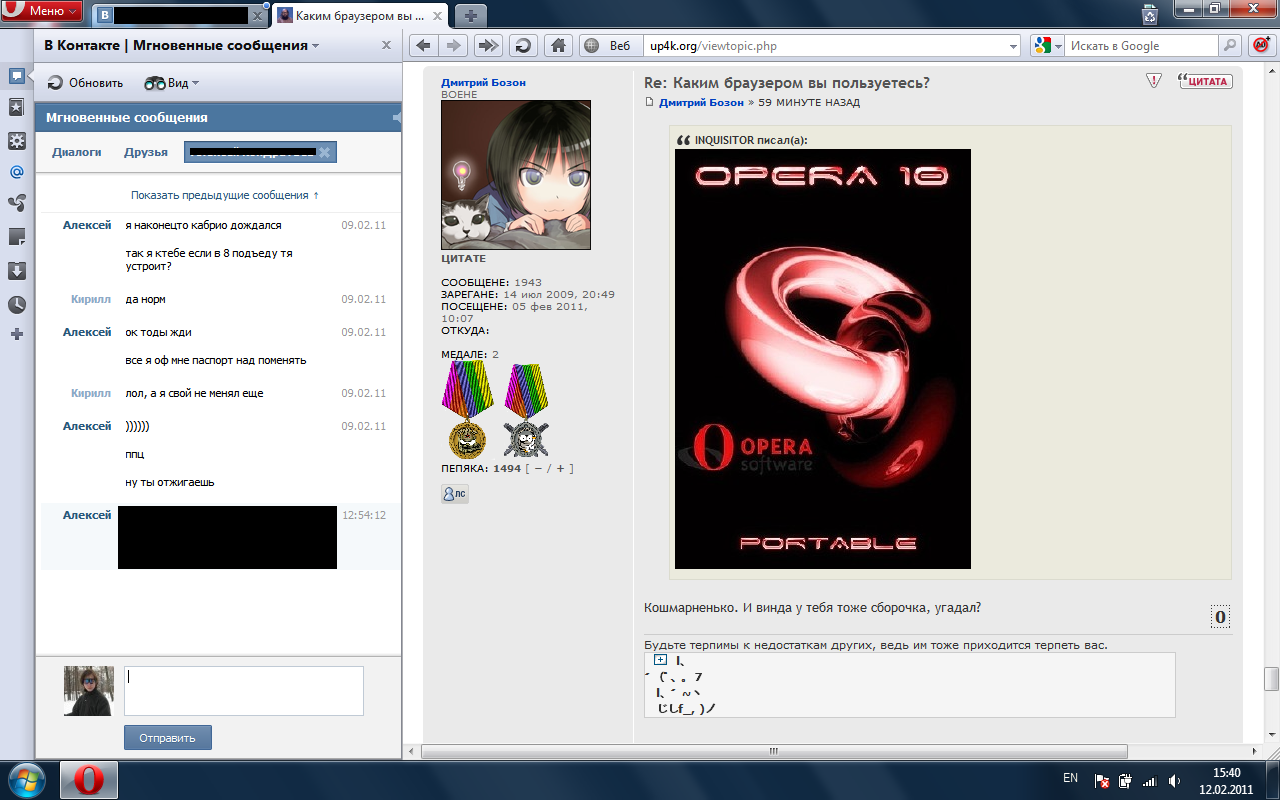Open new tab with plus button

coord(470,15)
